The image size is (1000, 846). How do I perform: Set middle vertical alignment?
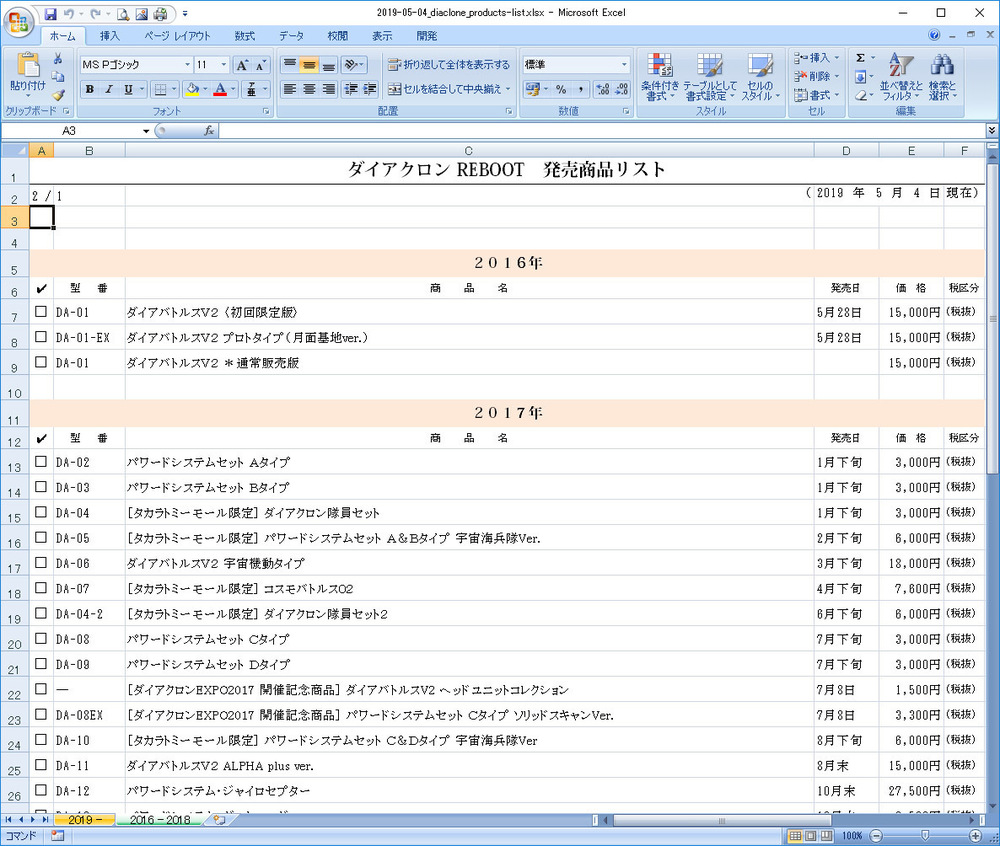tap(309, 64)
